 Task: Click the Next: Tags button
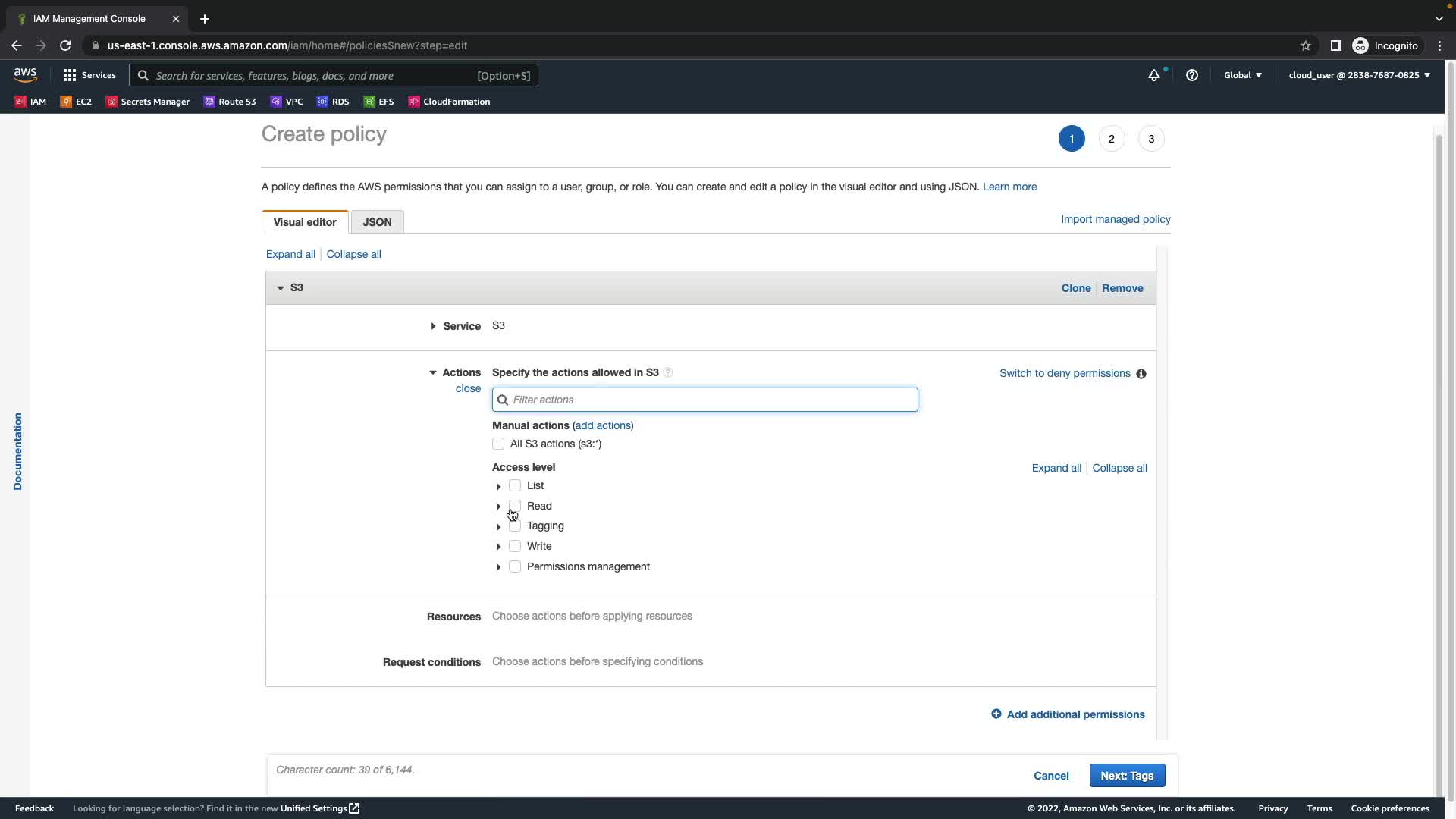pos(1126,776)
